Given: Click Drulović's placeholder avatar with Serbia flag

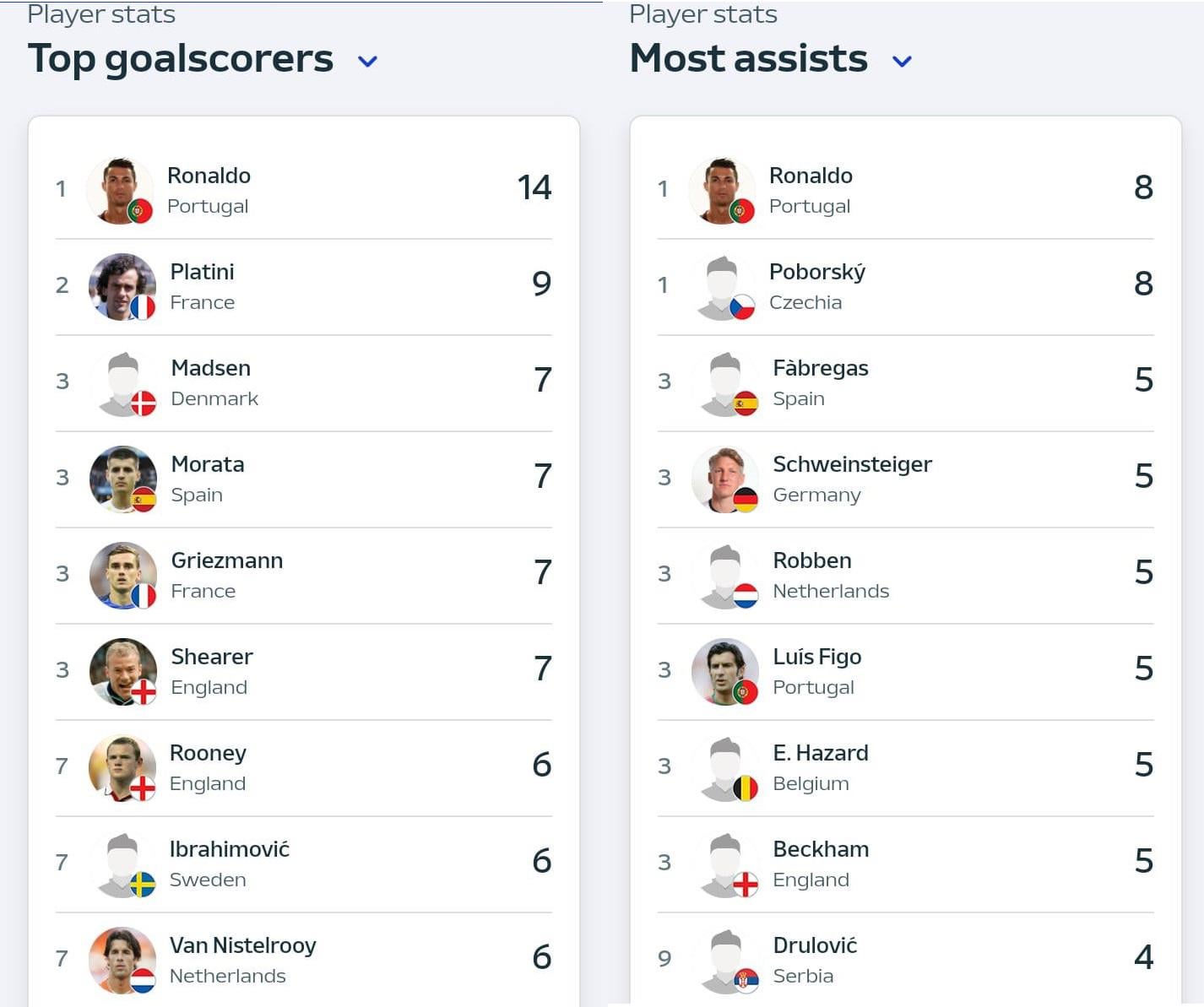Looking at the screenshot, I should (725, 961).
